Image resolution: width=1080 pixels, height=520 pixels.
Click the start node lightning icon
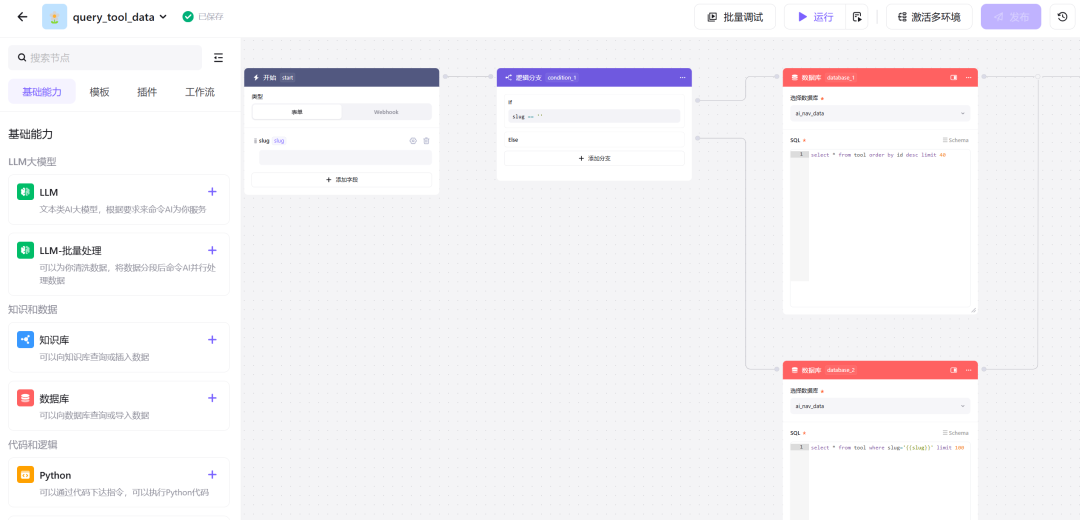pyautogui.click(x=256, y=78)
